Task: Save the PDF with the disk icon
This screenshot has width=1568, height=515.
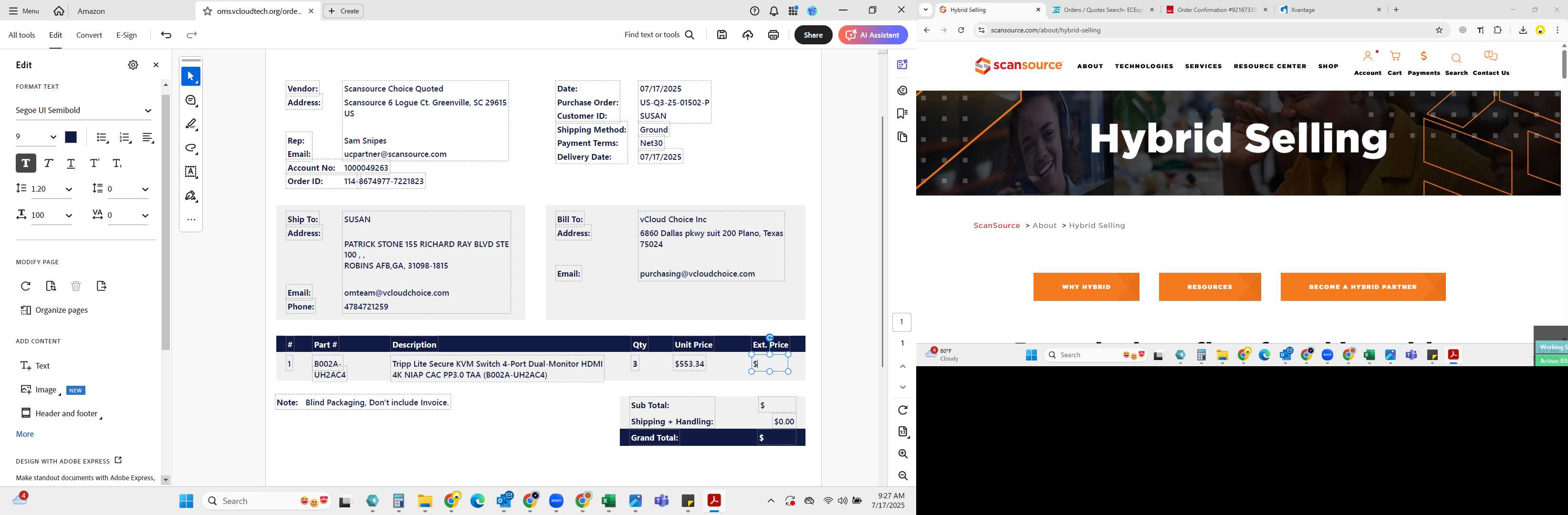Action: [722, 35]
